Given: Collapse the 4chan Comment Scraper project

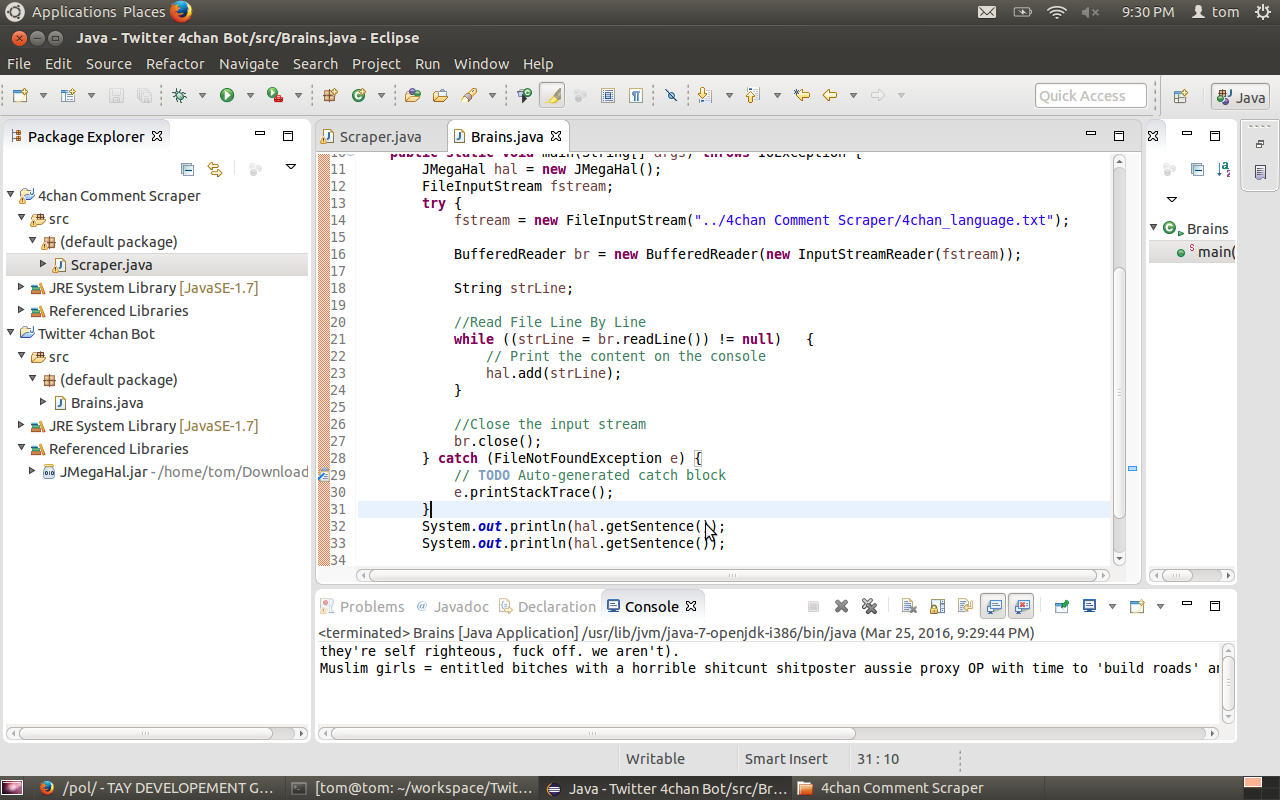Looking at the screenshot, I should [x=11, y=195].
